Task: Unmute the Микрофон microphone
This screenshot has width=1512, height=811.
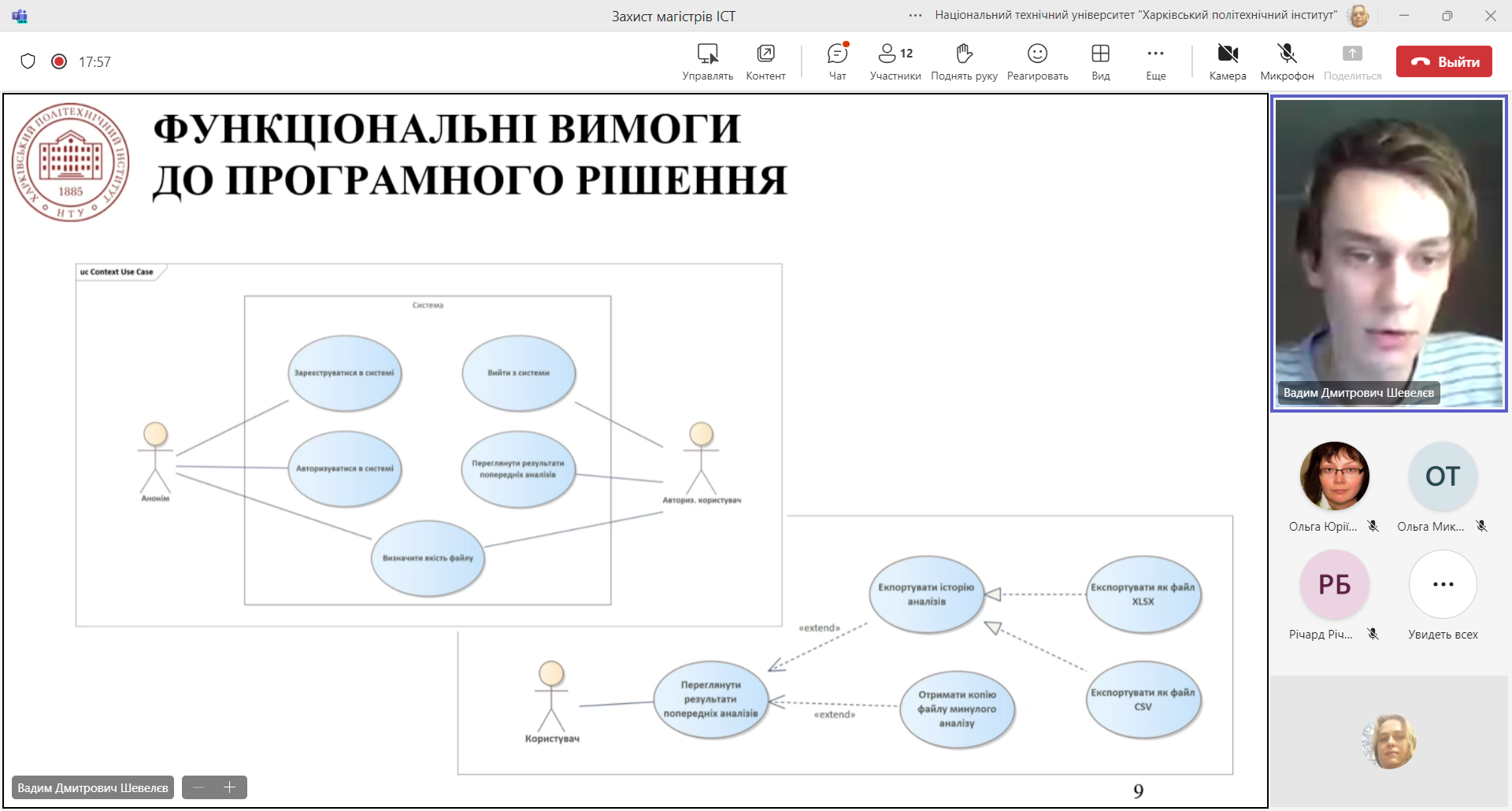Action: (x=1287, y=61)
